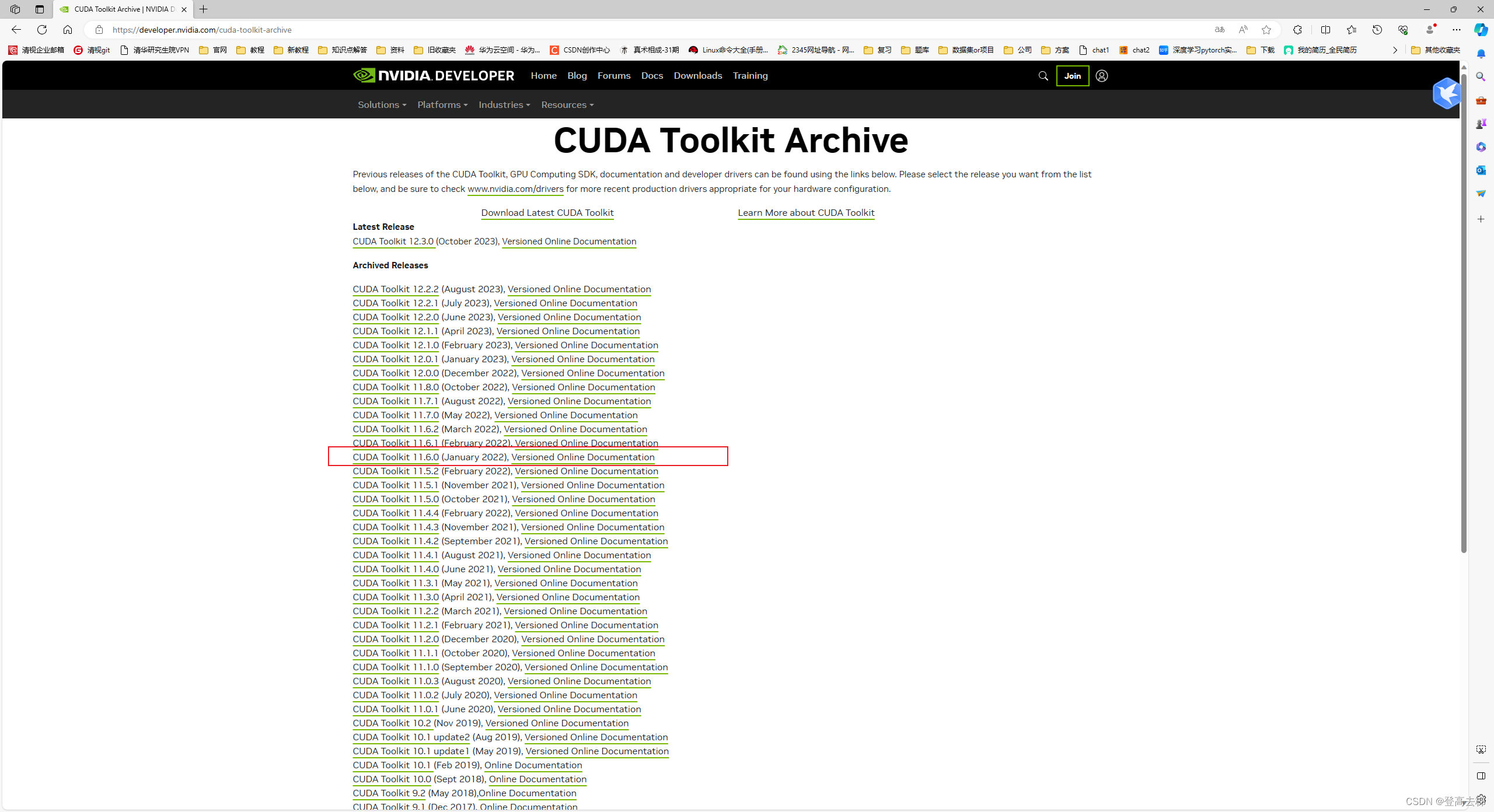Click the browser home icon
This screenshot has height=812, width=1494.
68,30
